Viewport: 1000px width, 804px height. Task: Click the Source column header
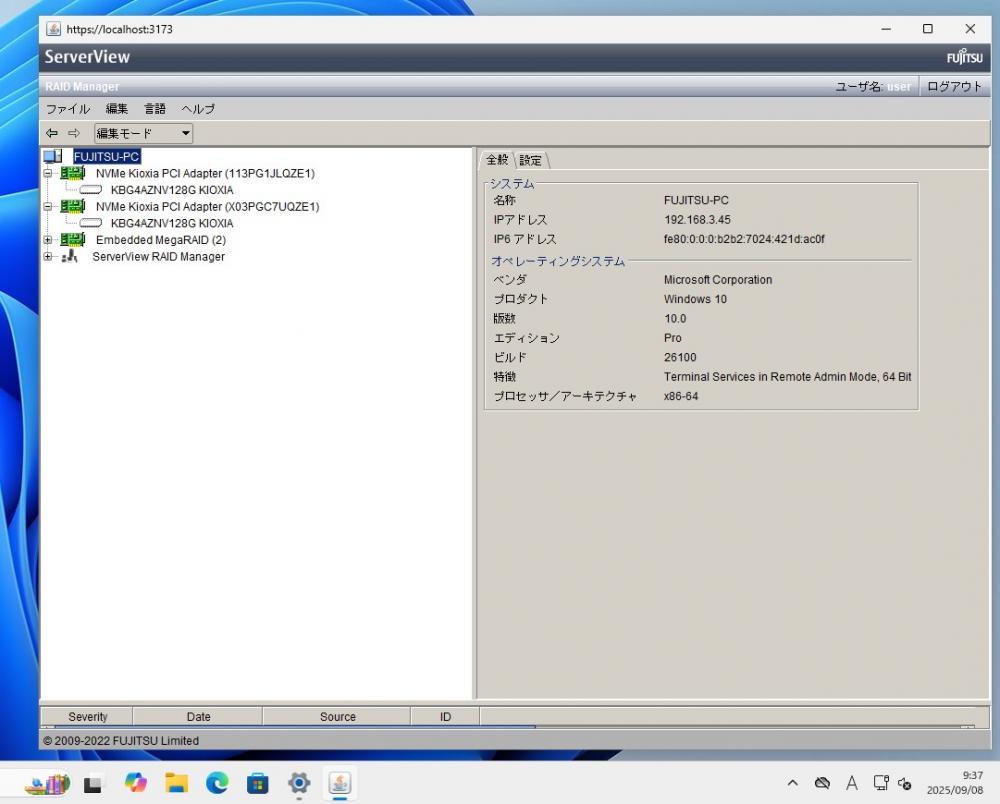[337, 717]
